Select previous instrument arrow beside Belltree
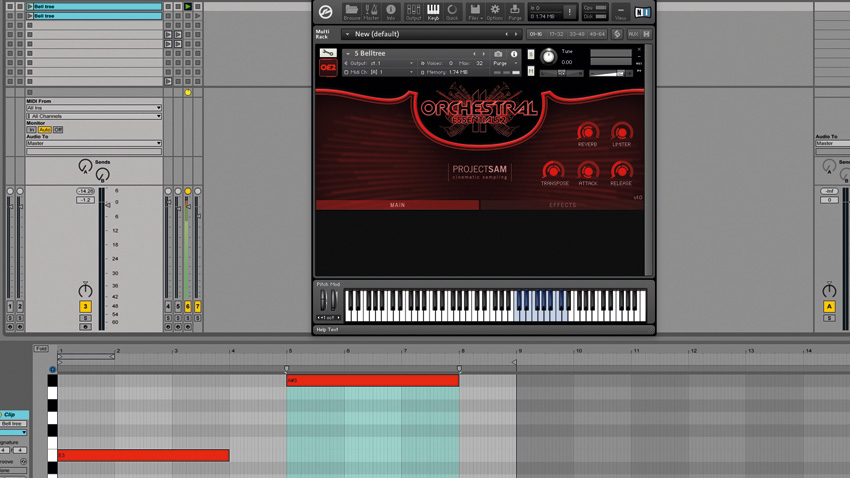The image size is (850, 478). [474, 54]
